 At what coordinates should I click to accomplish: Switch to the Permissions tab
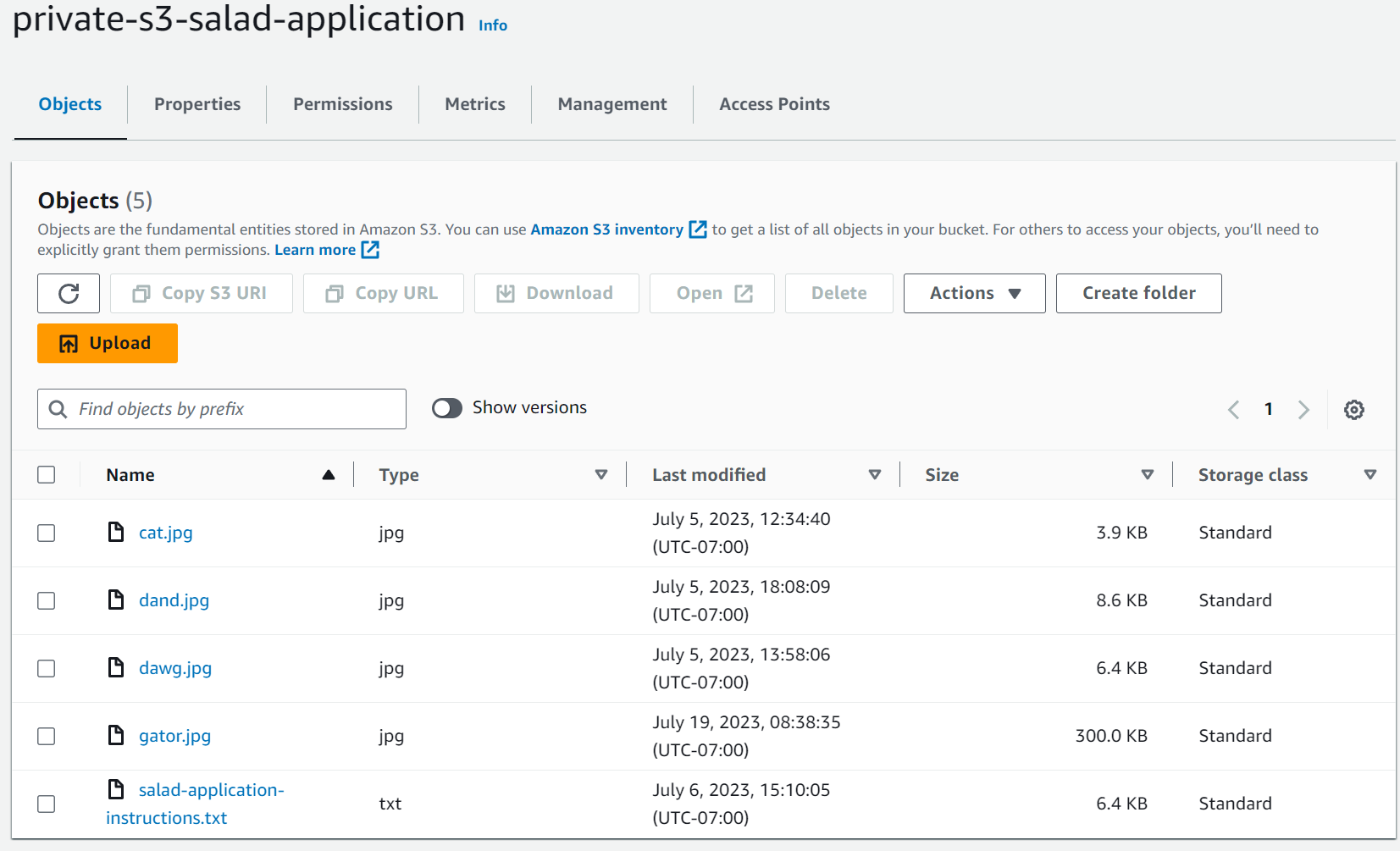[x=342, y=104]
